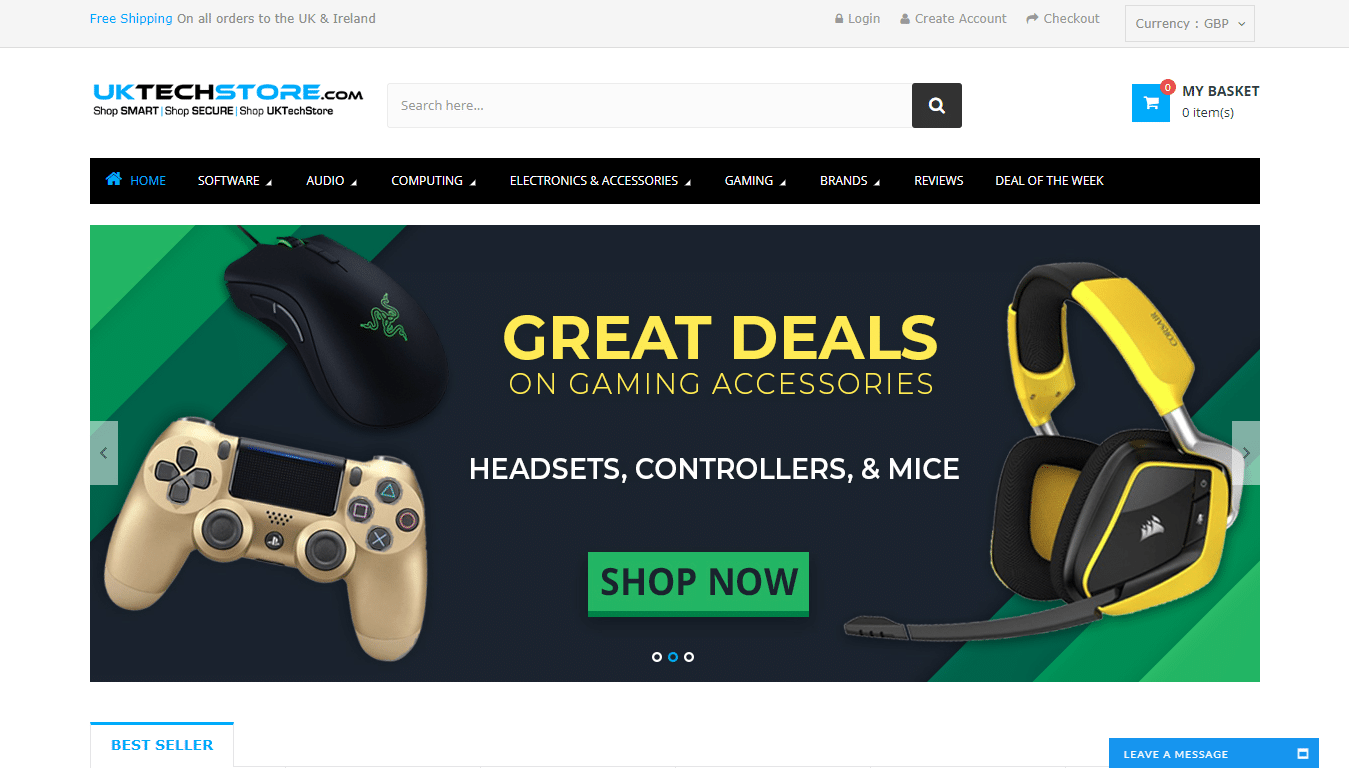Viewport: 1349px width, 768px height.
Task: Open the blue shopping cart icon
Action: [x=1151, y=103]
